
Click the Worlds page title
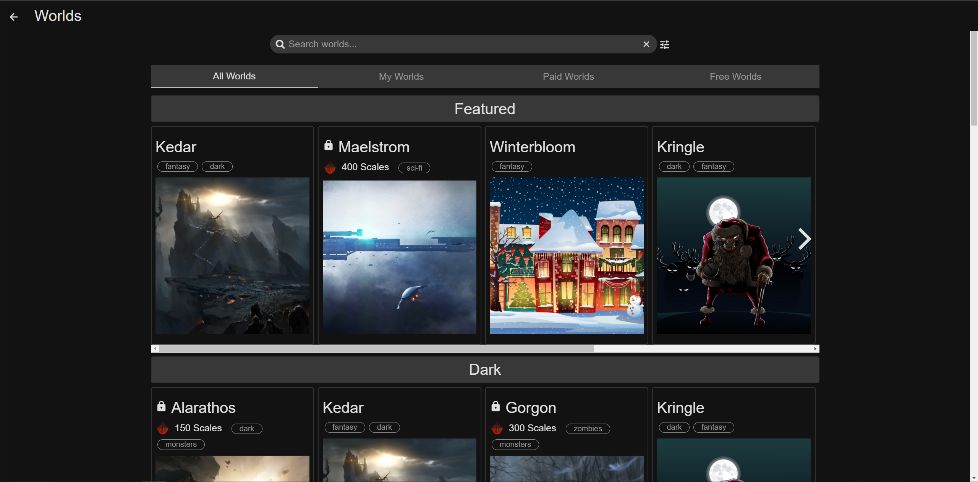click(58, 16)
